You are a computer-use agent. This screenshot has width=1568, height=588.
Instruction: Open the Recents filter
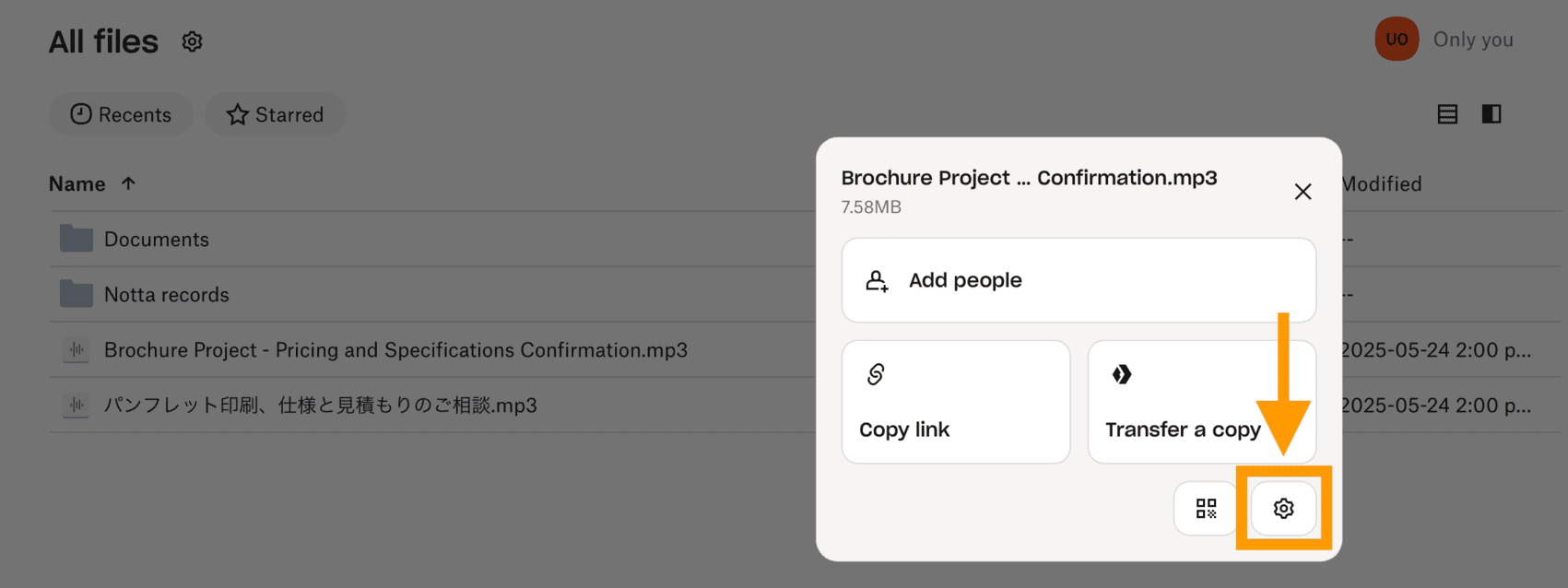point(121,114)
